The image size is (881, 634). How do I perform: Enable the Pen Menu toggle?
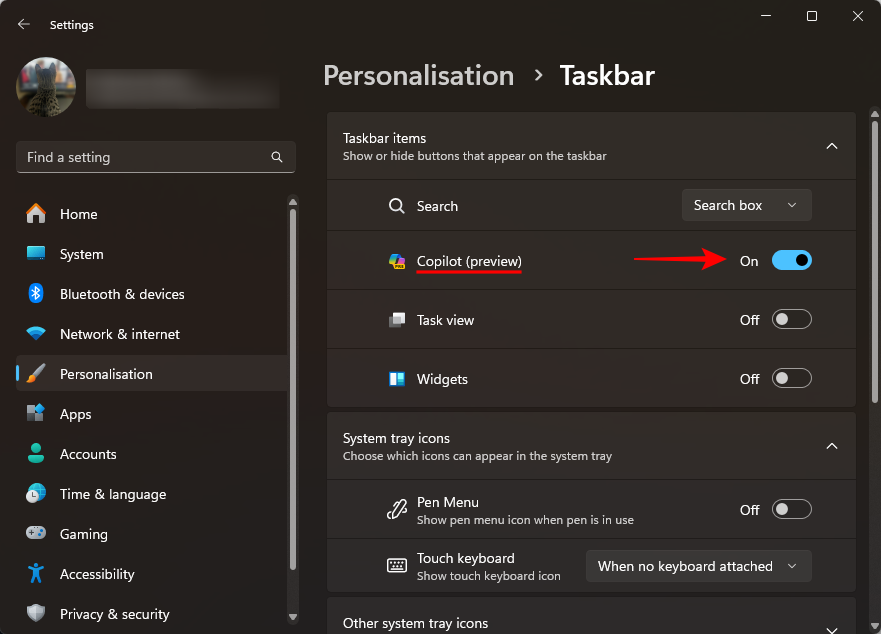coord(791,510)
